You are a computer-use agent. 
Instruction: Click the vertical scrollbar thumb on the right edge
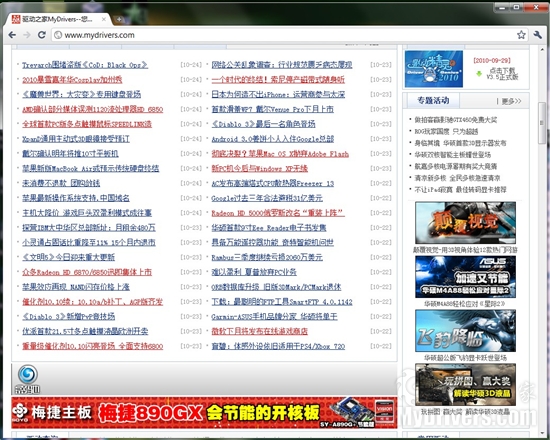click(542, 123)
